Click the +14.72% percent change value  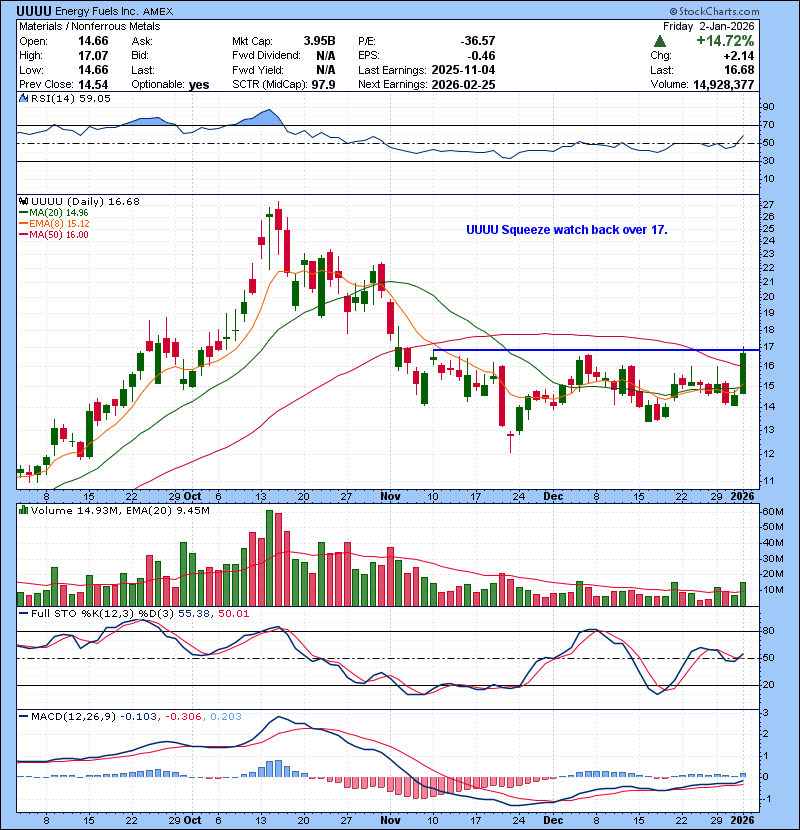point(725,41)
